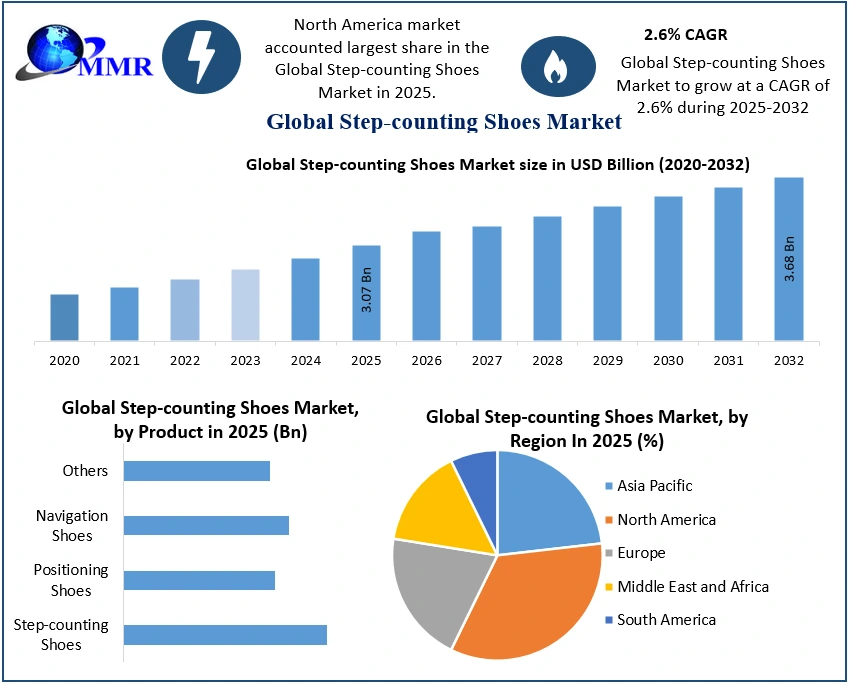Click the Navigation Shoes horizontal bar

click(x=206, y=525)
